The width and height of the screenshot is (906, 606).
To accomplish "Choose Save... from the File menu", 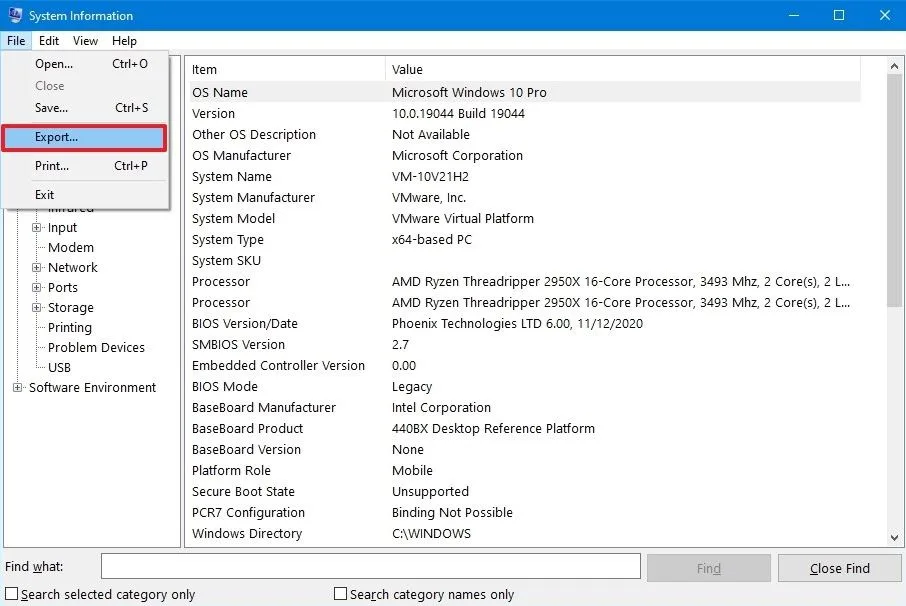I will (85, 108).
